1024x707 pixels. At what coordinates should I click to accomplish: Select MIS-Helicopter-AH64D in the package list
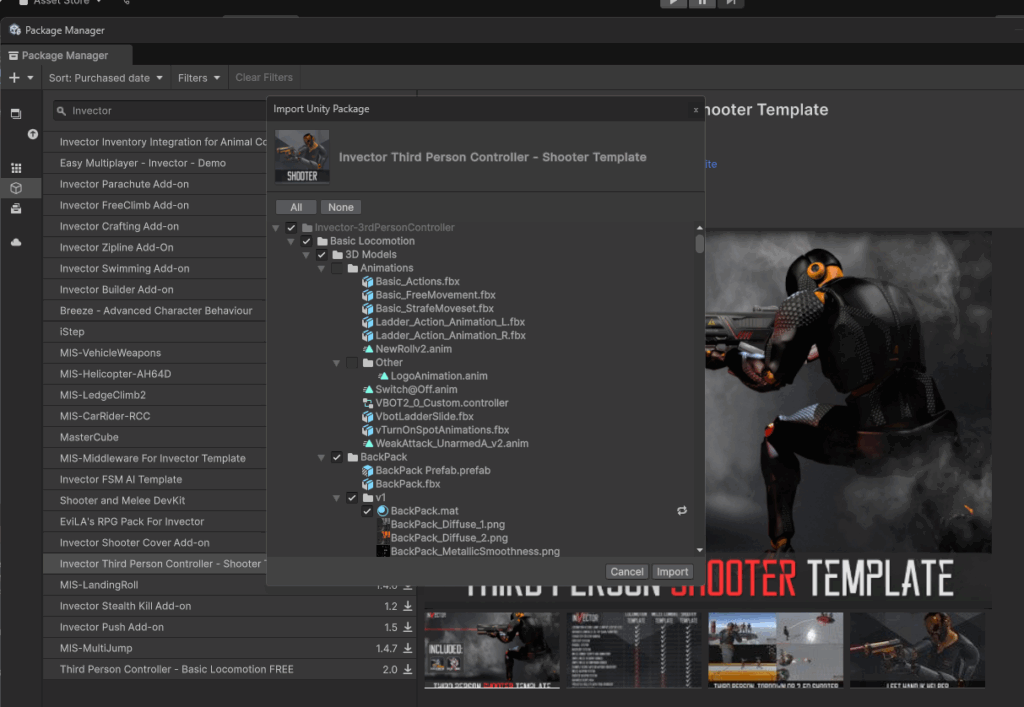[x=155, y=374]
